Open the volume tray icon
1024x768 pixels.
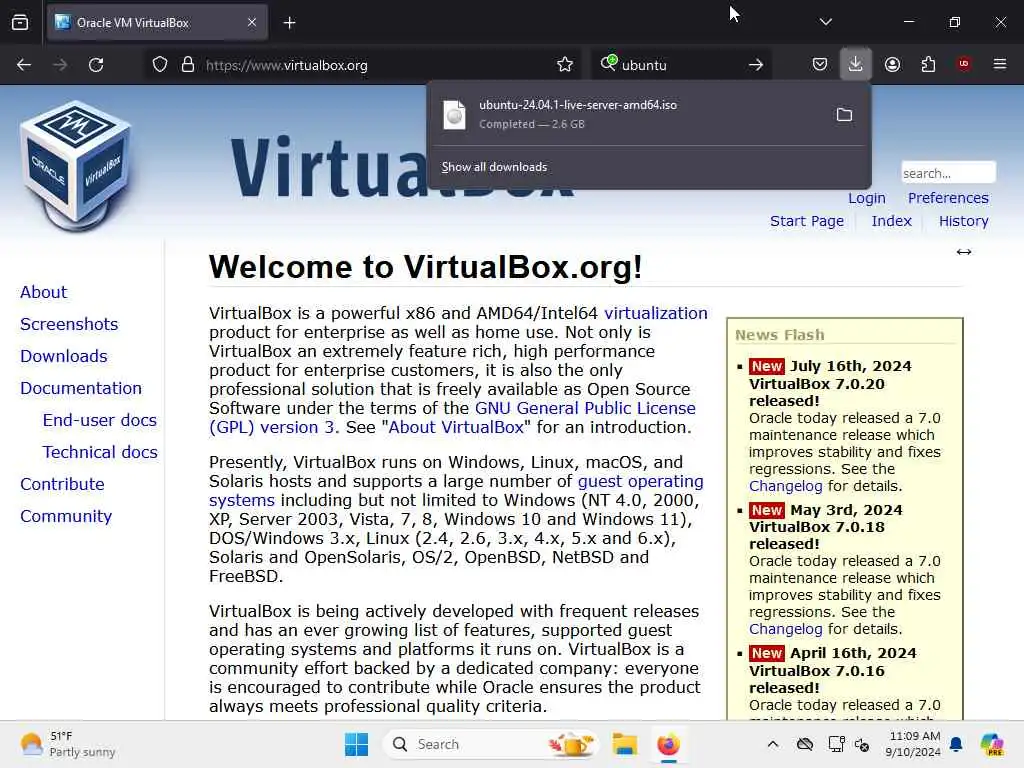[862, 744]
